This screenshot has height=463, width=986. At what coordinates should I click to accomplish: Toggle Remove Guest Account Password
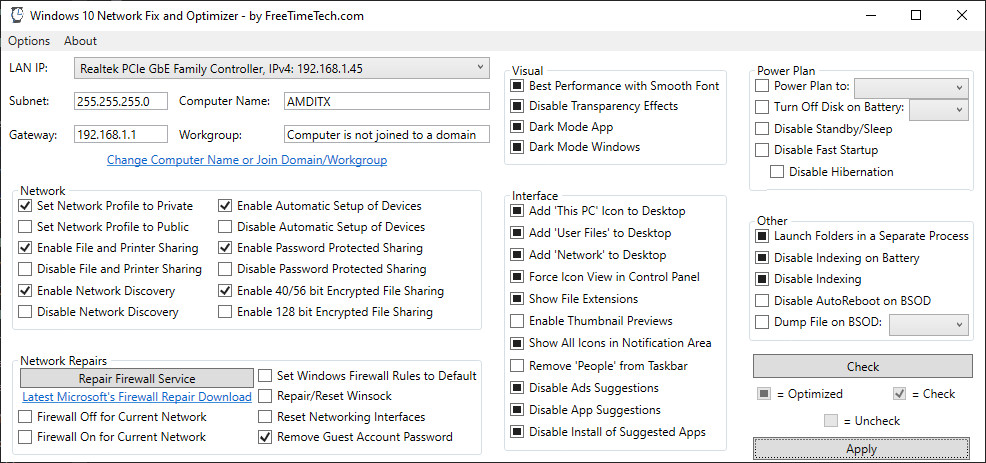click(x=265, y=436)
